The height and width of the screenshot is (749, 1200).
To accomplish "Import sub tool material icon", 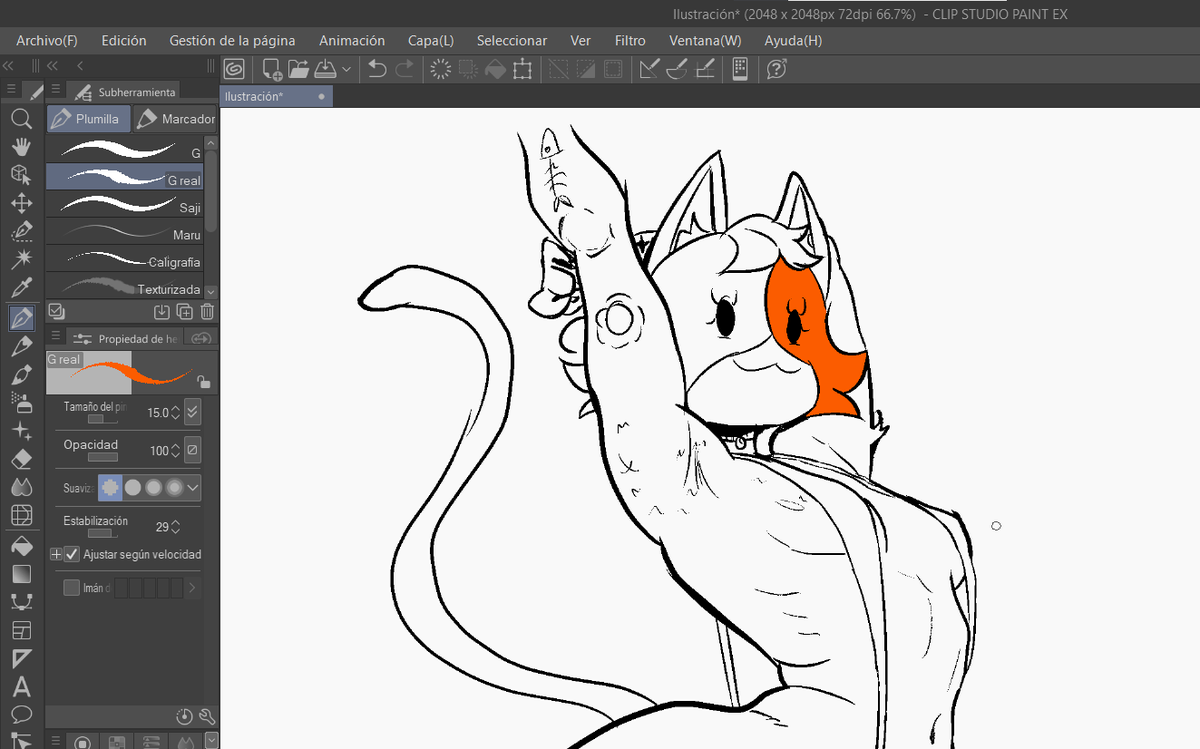I will coord(163,311).
